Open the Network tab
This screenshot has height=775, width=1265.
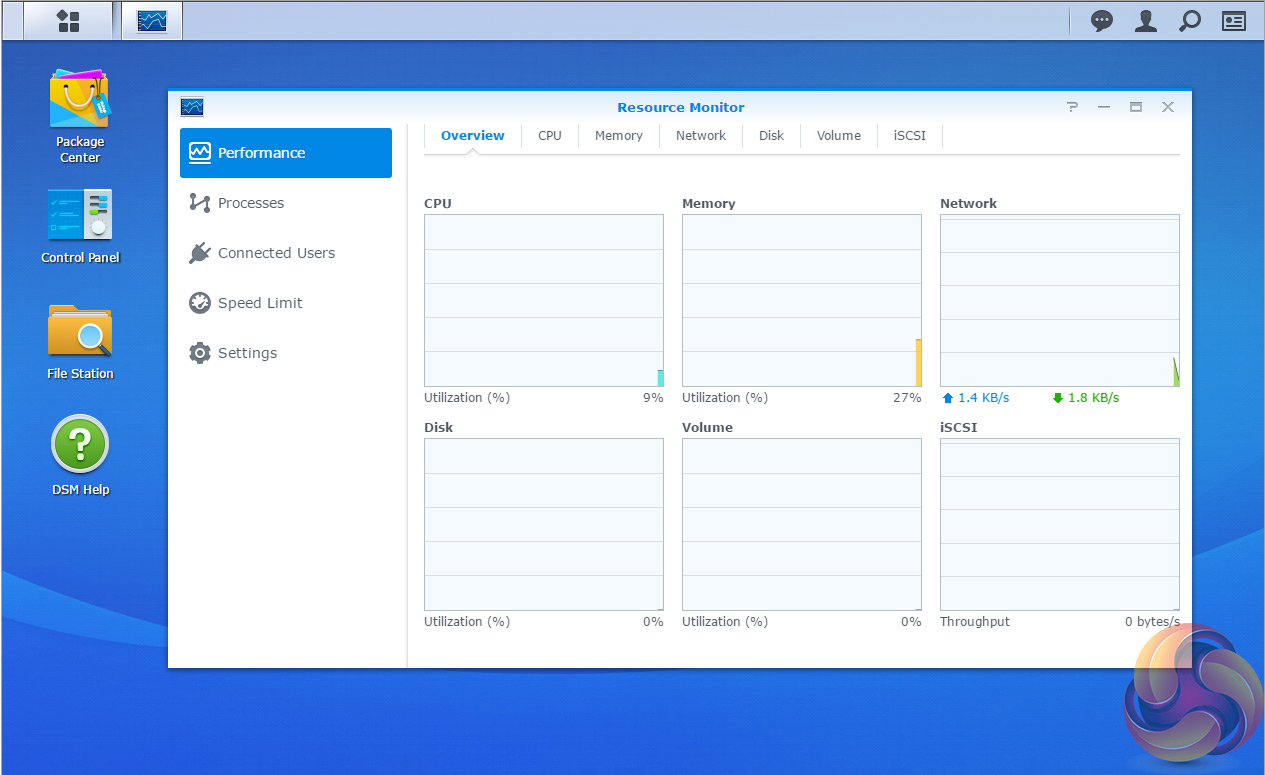[x=700, y=135]
